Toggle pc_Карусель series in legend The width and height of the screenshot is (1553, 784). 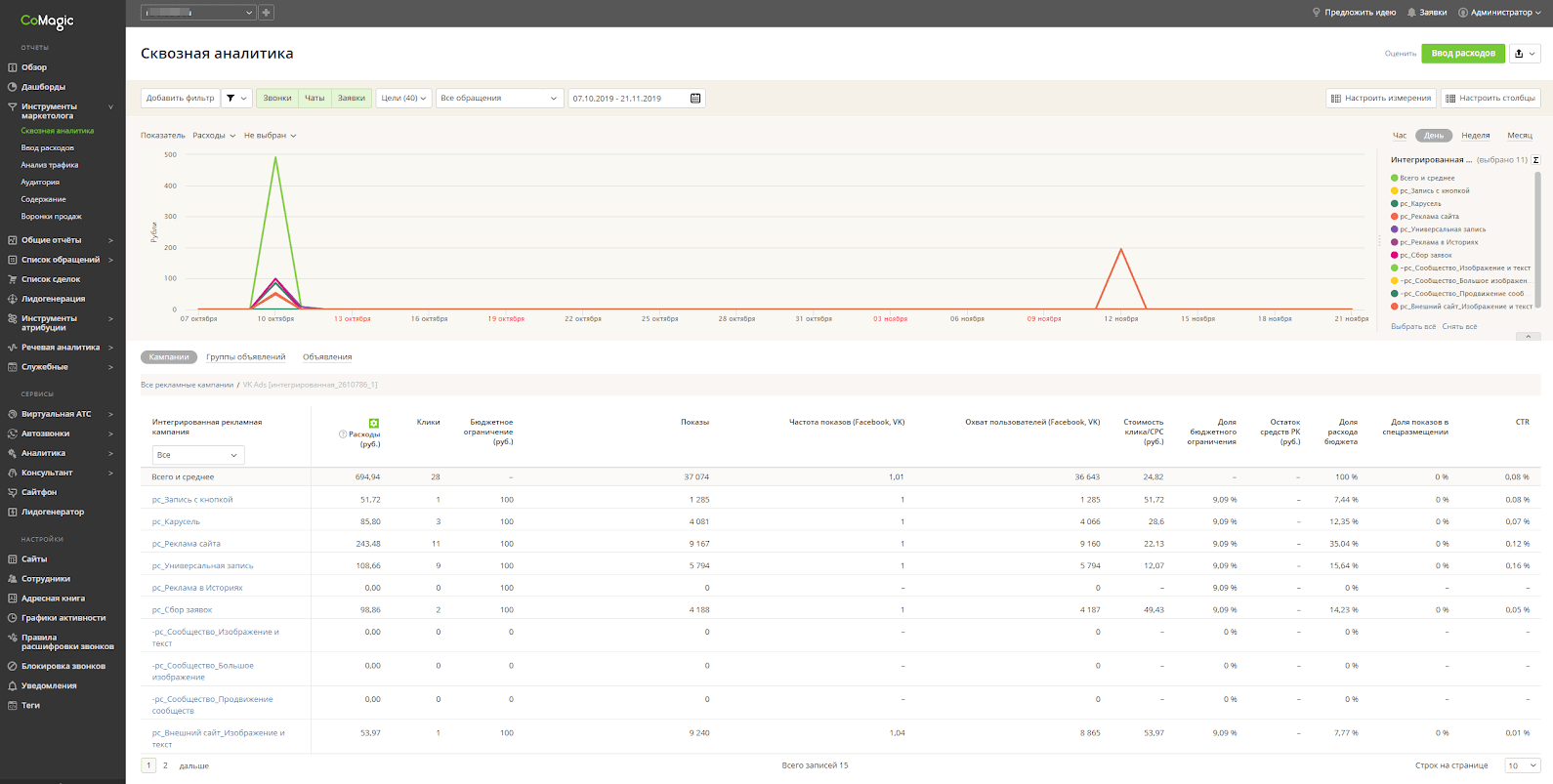tap(1415, 204)
